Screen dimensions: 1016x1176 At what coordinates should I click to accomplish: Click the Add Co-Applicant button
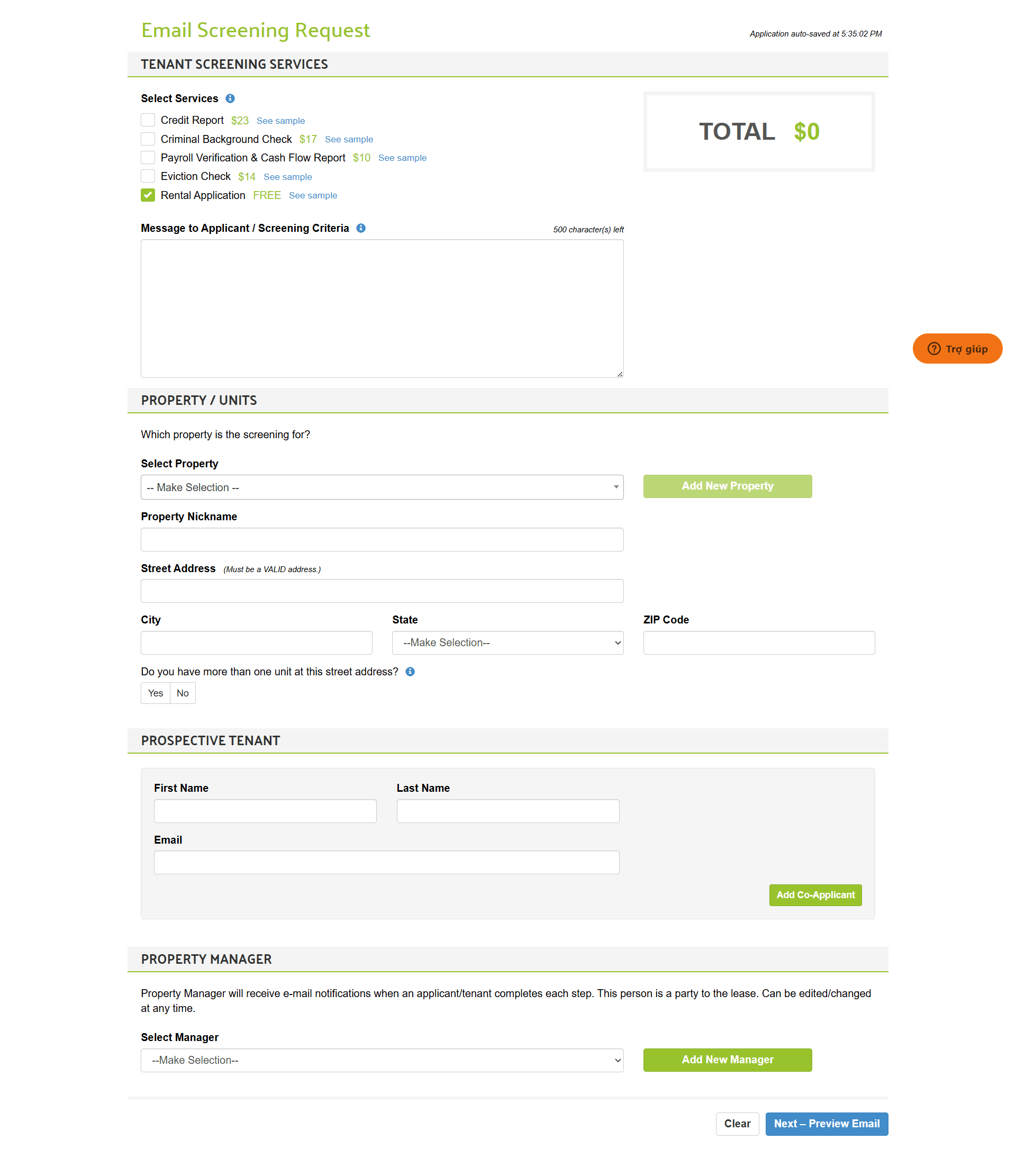[815, 895]
